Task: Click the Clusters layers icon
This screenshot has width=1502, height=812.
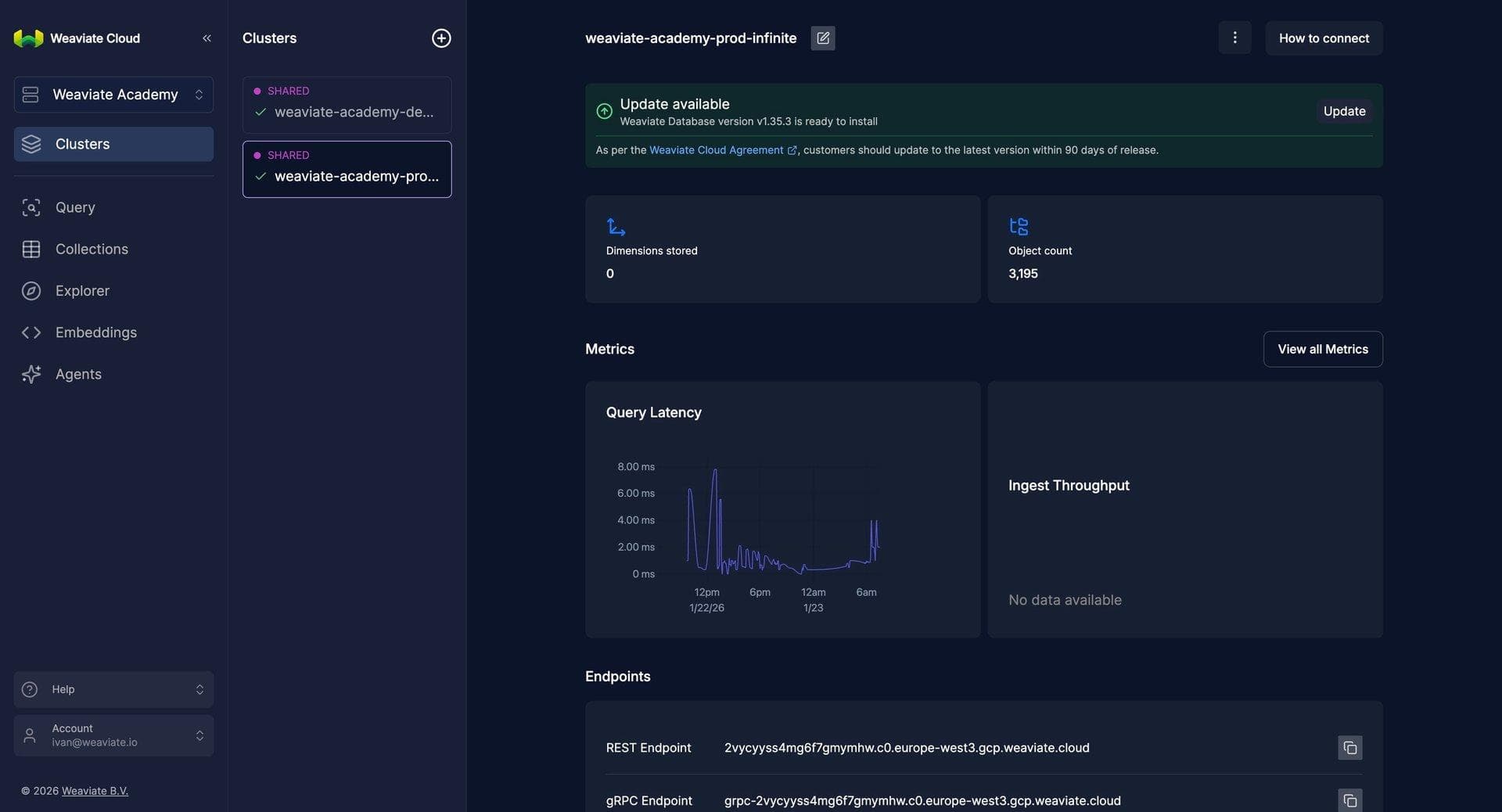Action: click(31, 144)
